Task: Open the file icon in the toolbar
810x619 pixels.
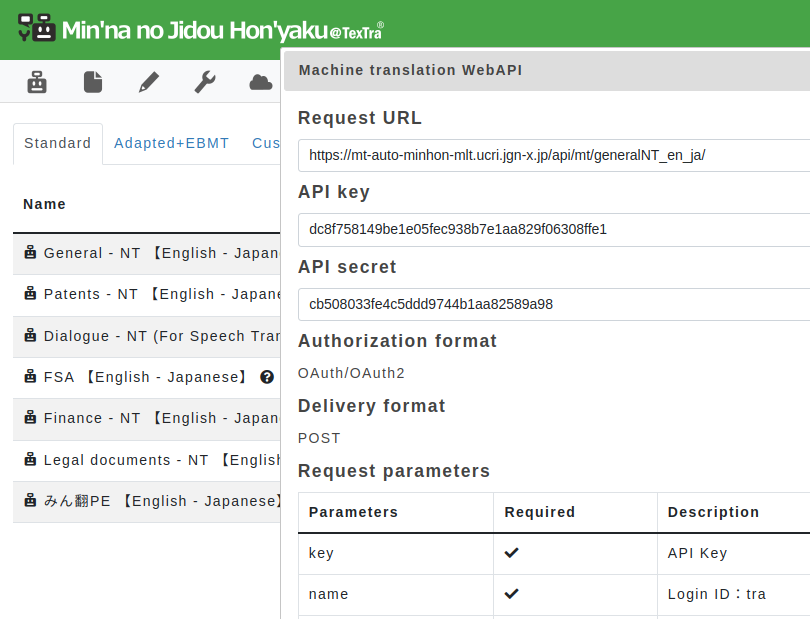Action: coord(93,82)
